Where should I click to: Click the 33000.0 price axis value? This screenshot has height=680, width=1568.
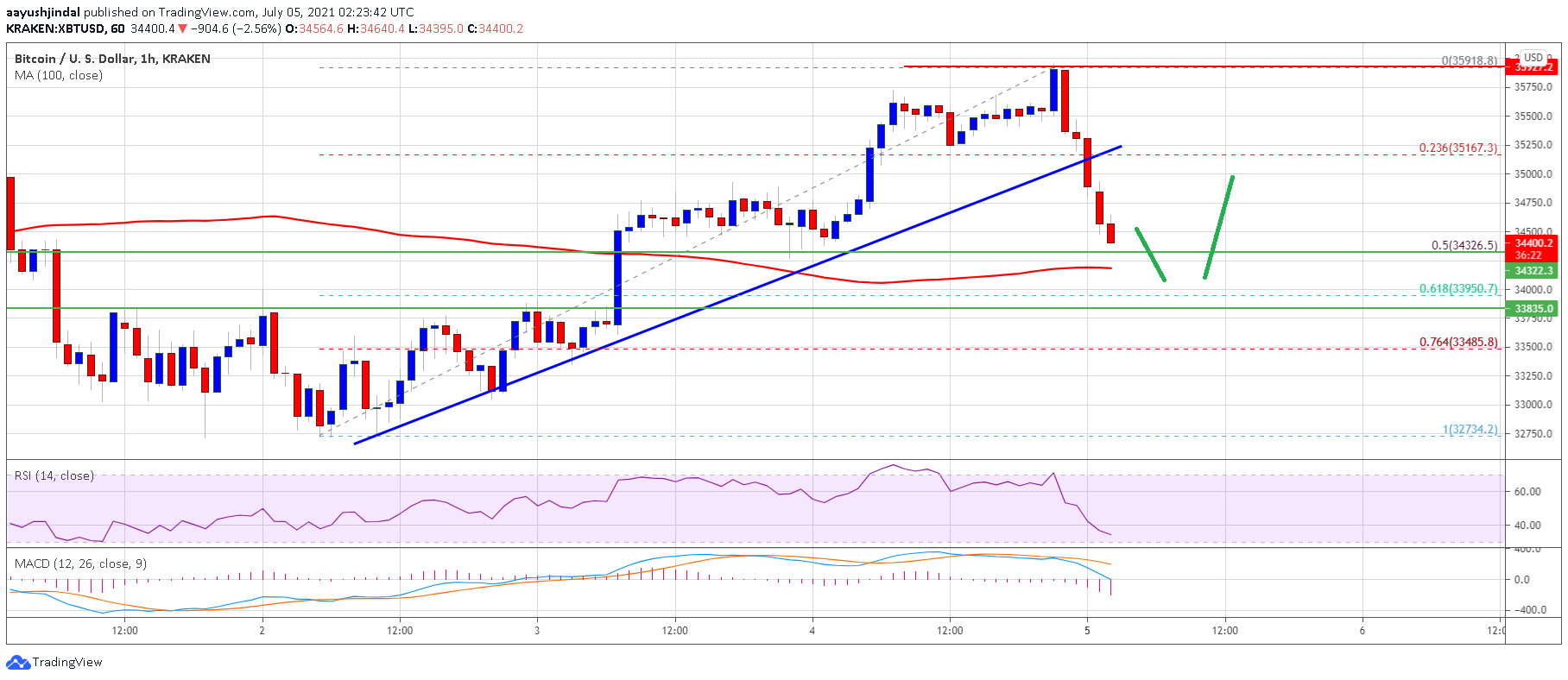tap(1533, 404)
